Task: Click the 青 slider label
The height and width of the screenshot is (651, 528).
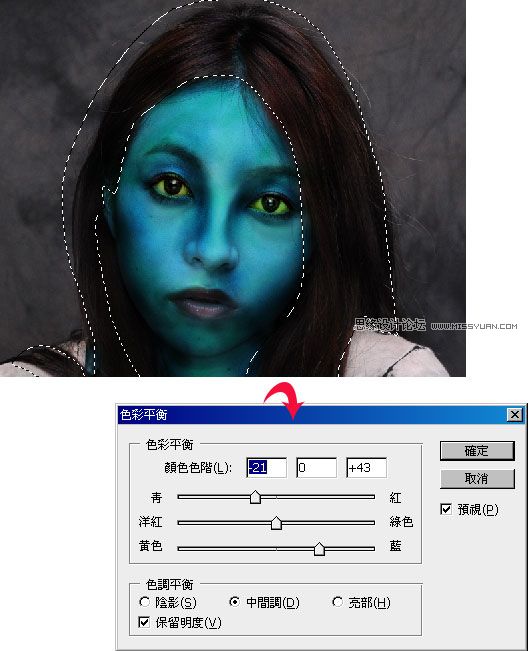Action: click(156, 497)
